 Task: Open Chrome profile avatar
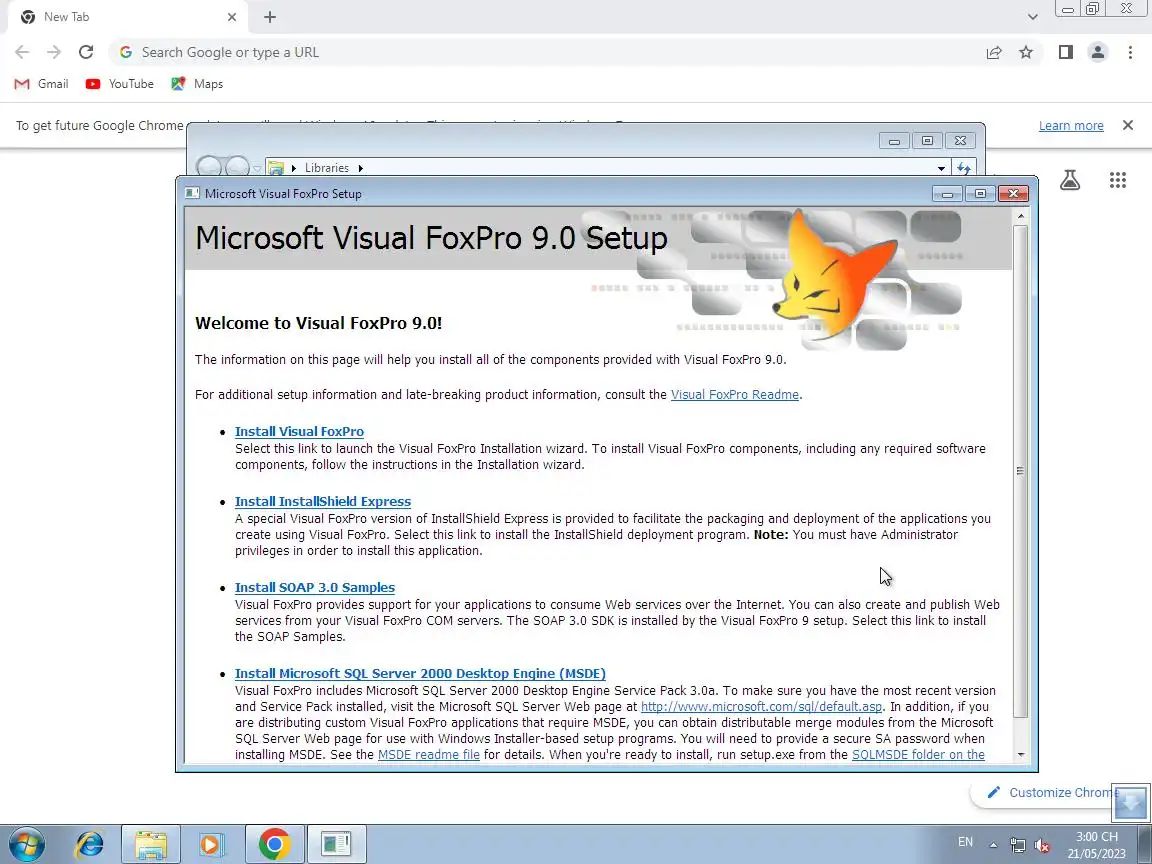pos(1098,52)
